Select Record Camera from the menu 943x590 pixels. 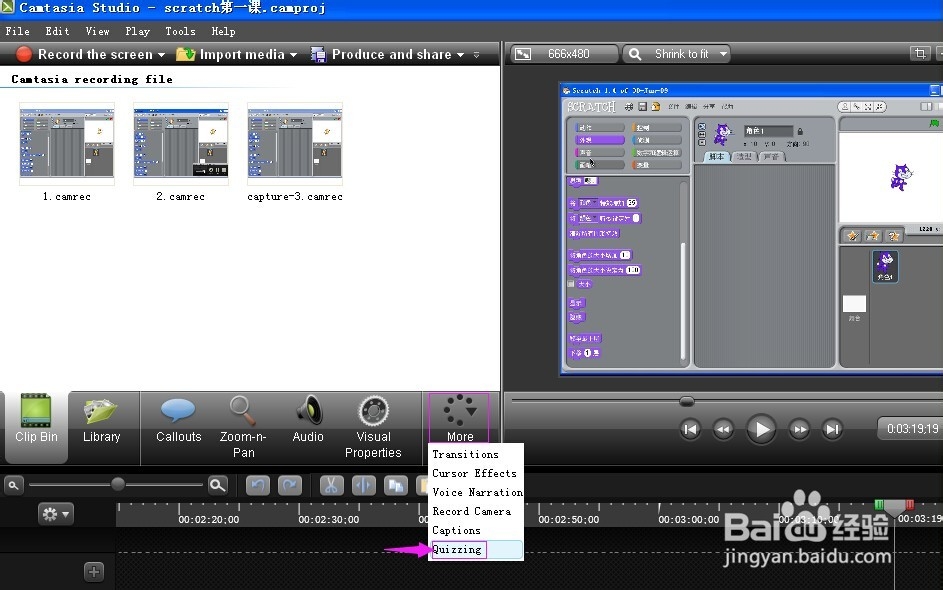click(472, 511)
